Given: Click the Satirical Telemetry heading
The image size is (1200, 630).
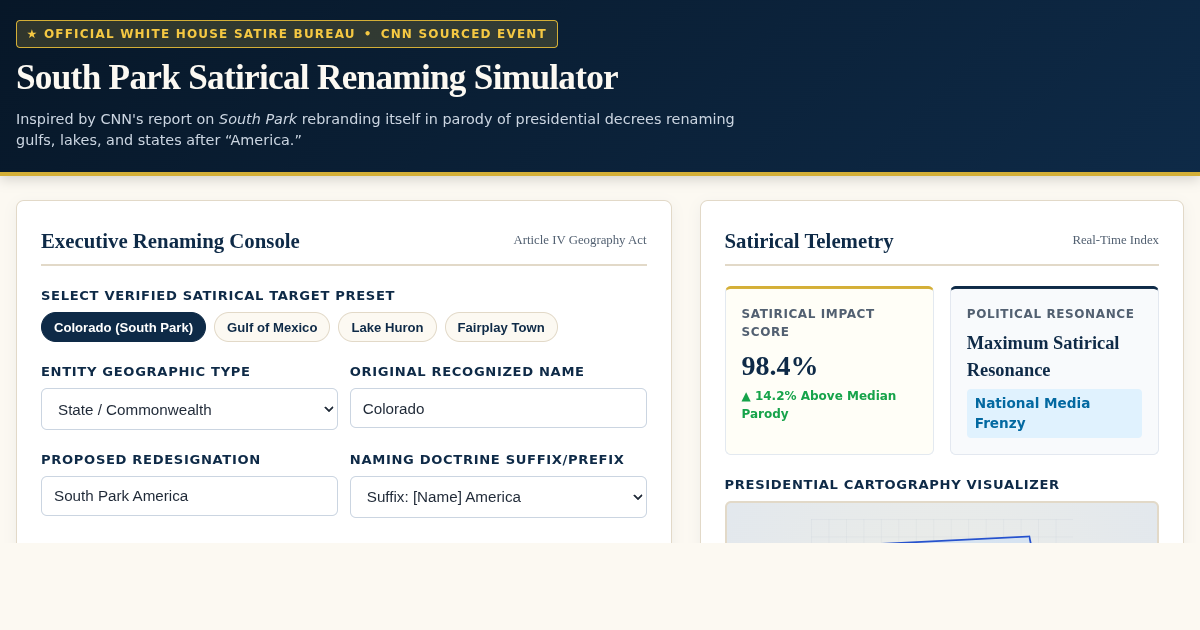Looking at the screenshot, I should (809, 241).
